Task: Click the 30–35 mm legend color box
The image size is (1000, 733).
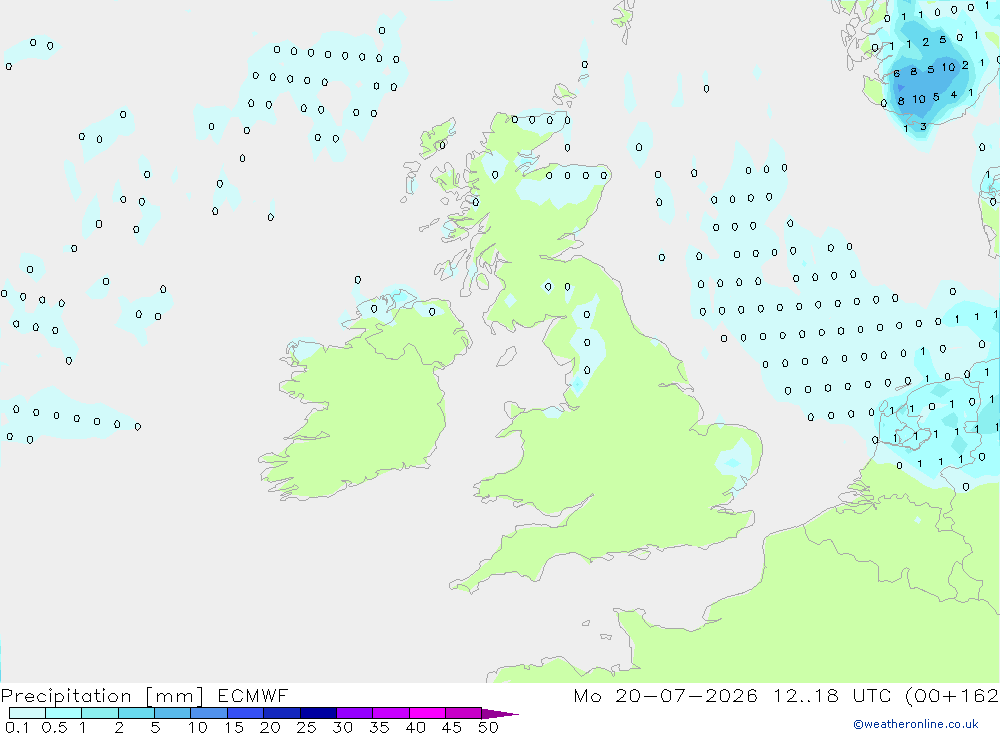Action: tap(354, 713)
